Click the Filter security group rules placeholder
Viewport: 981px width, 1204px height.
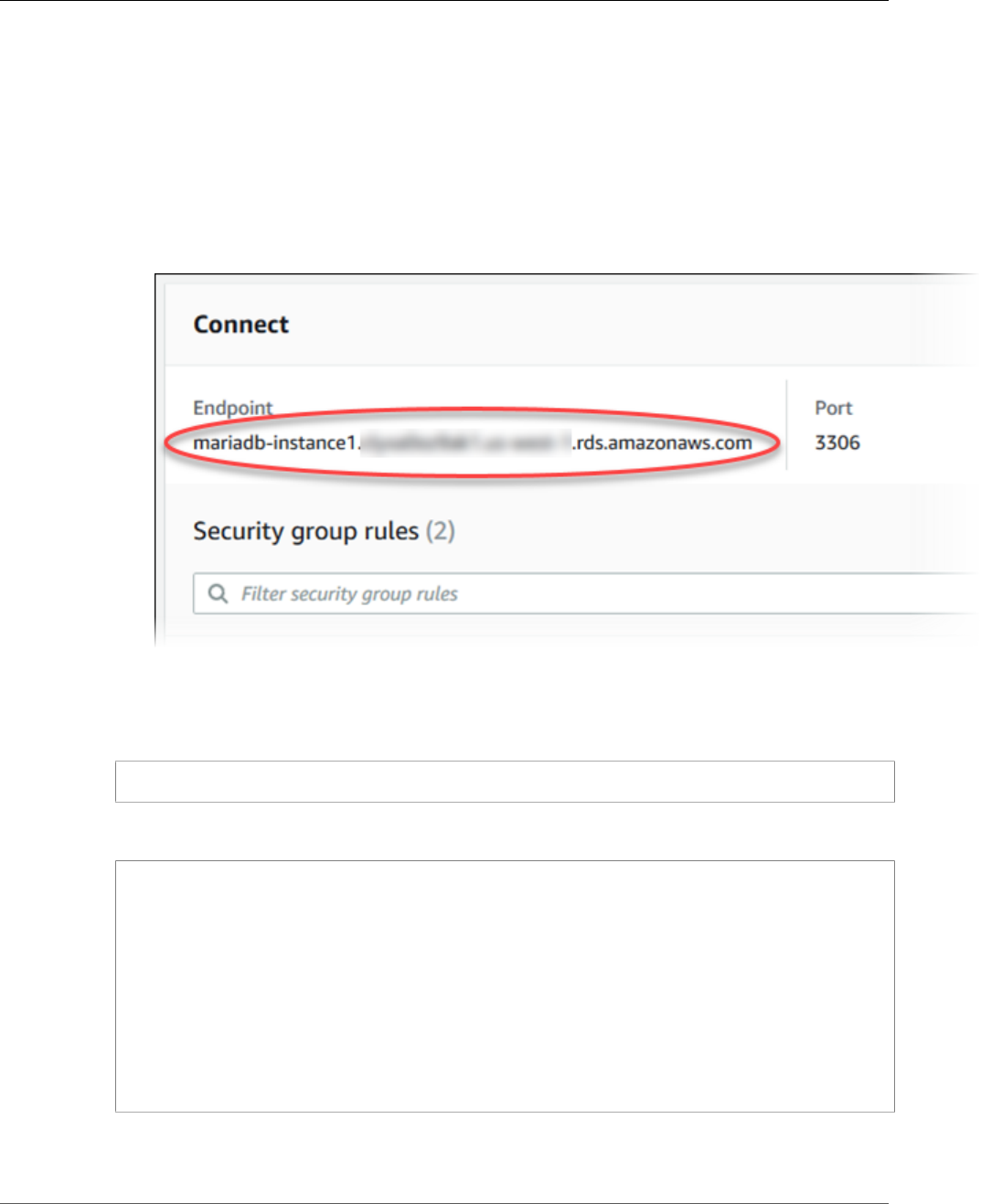[349, 594]
